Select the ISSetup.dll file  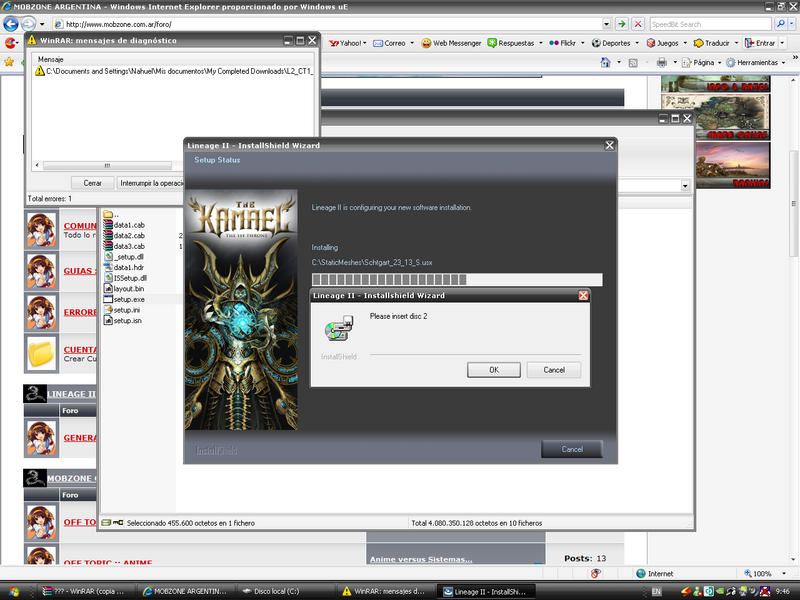point(130,278)
